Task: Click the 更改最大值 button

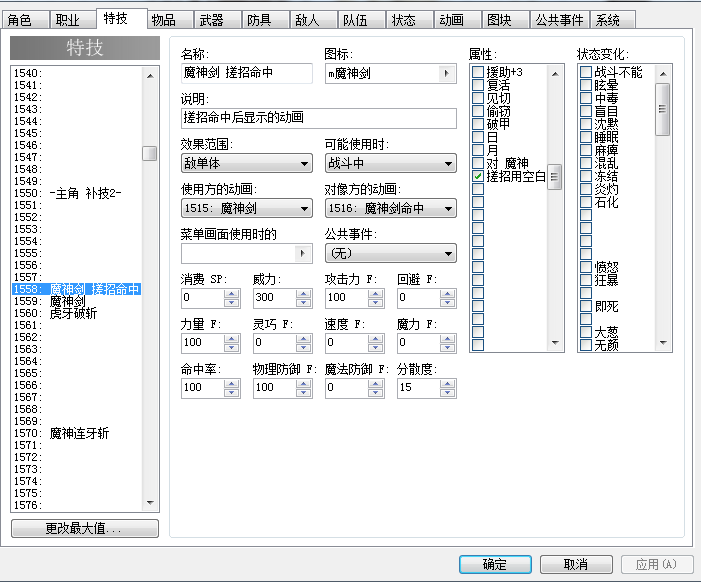Action: coord(84,528)
